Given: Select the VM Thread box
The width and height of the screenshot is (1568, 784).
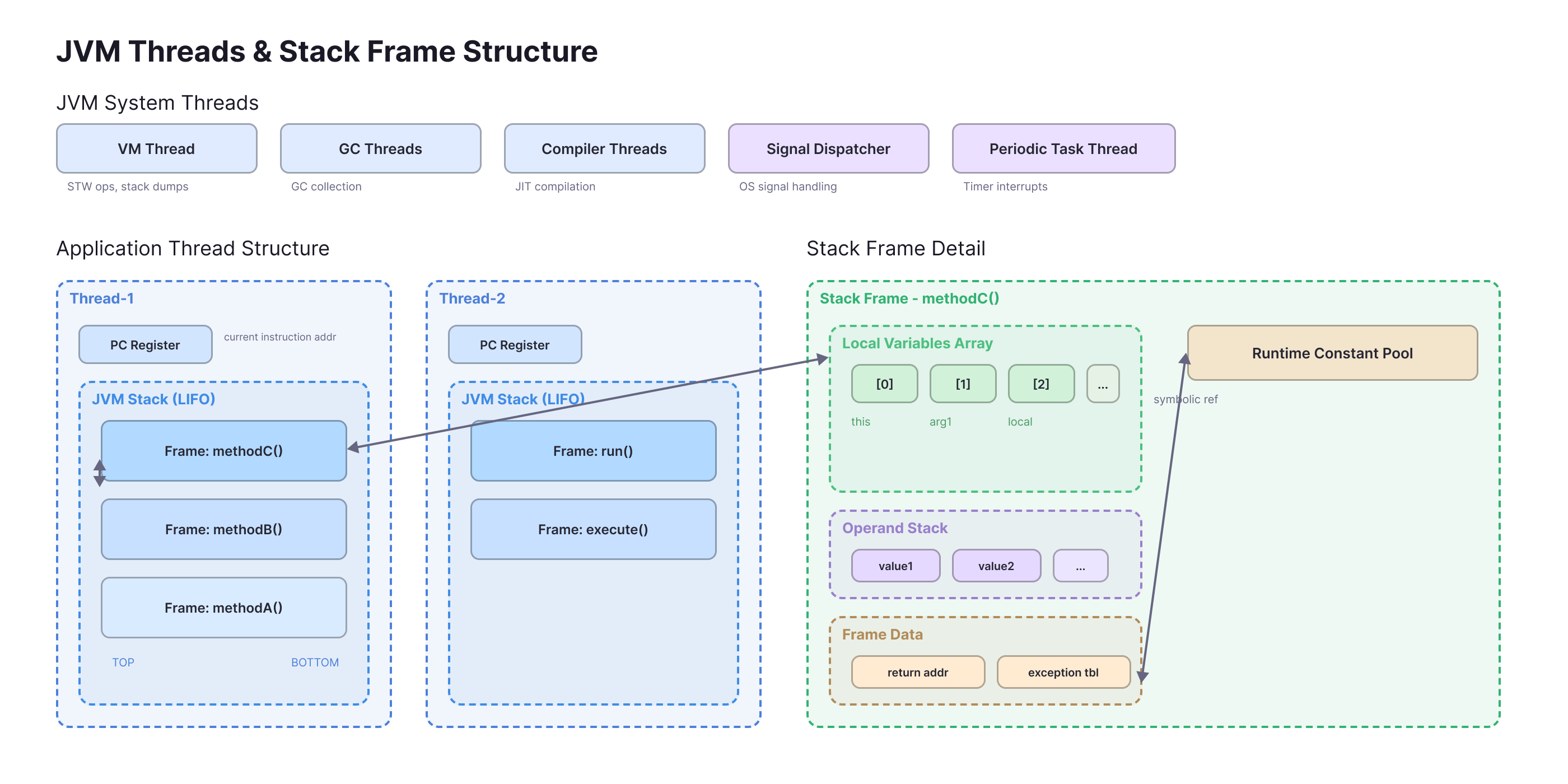Looking at the screenshot, I should click(156, 148).
